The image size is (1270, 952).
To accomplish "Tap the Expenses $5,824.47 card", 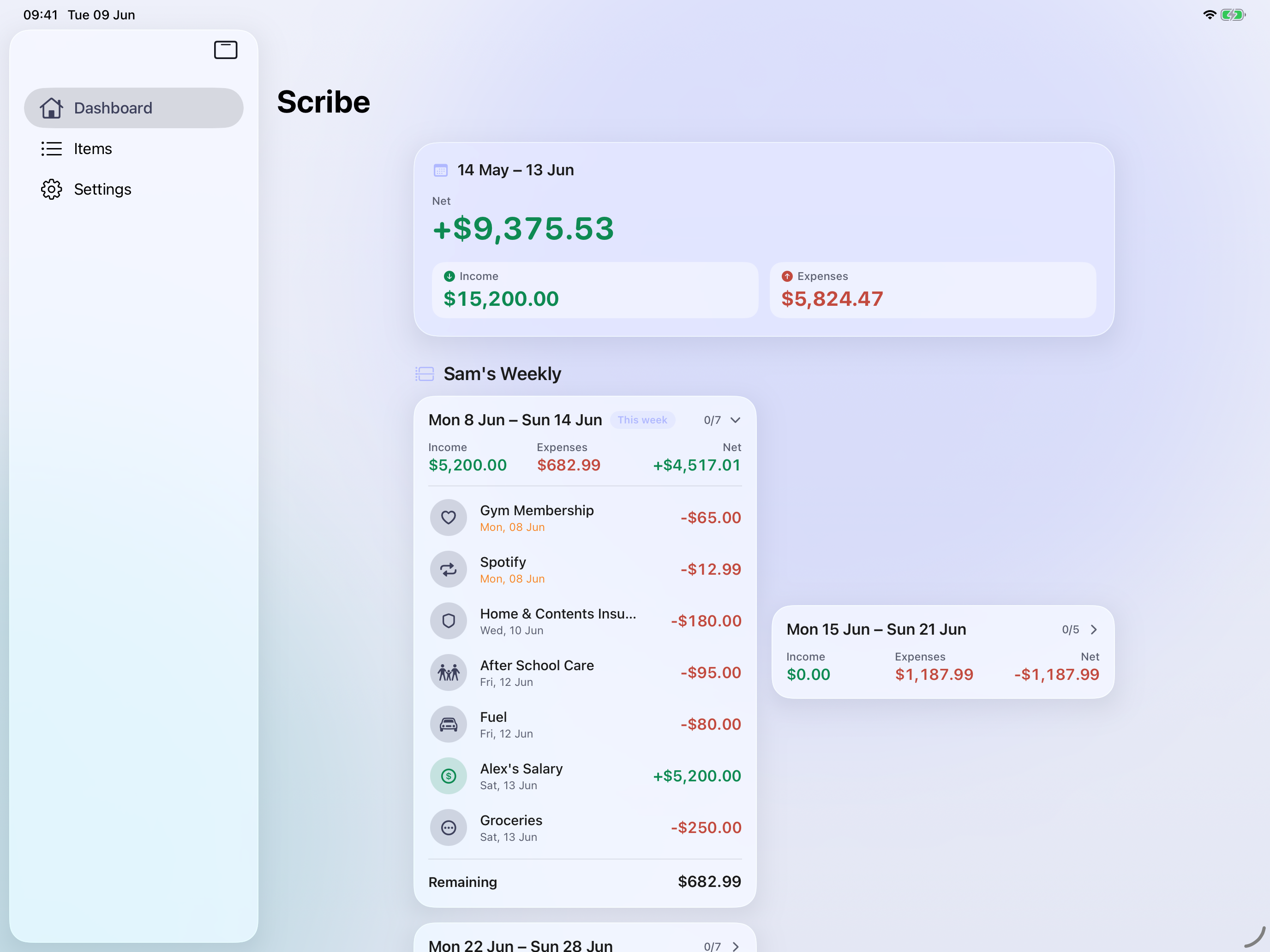I will [x=932, y=290].
